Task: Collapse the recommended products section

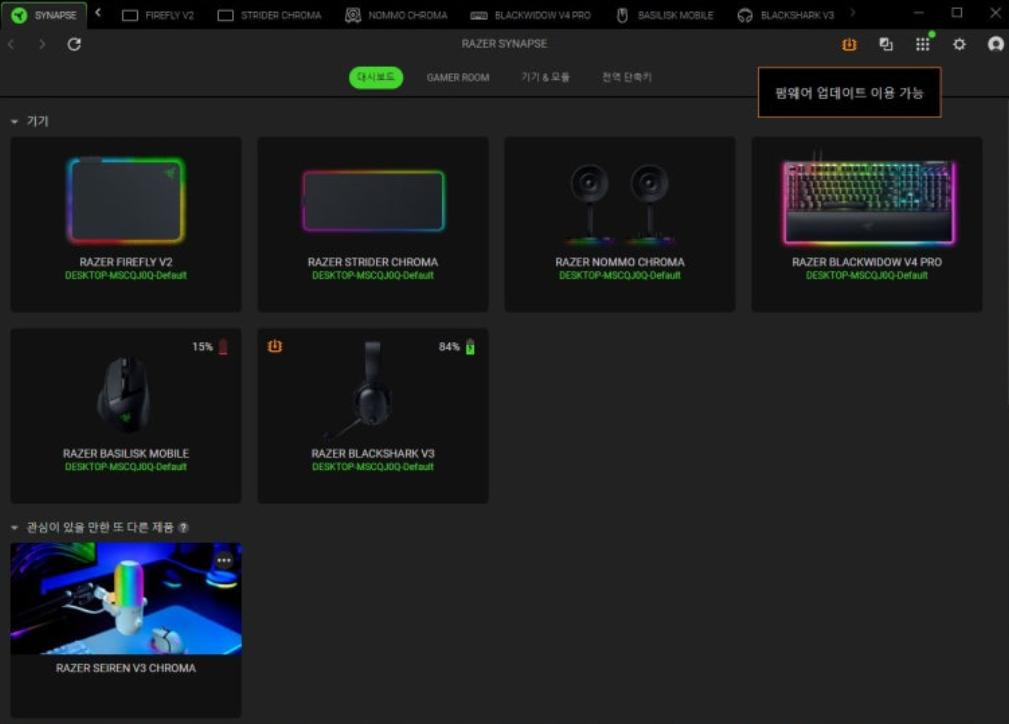Action: point(14,528)
